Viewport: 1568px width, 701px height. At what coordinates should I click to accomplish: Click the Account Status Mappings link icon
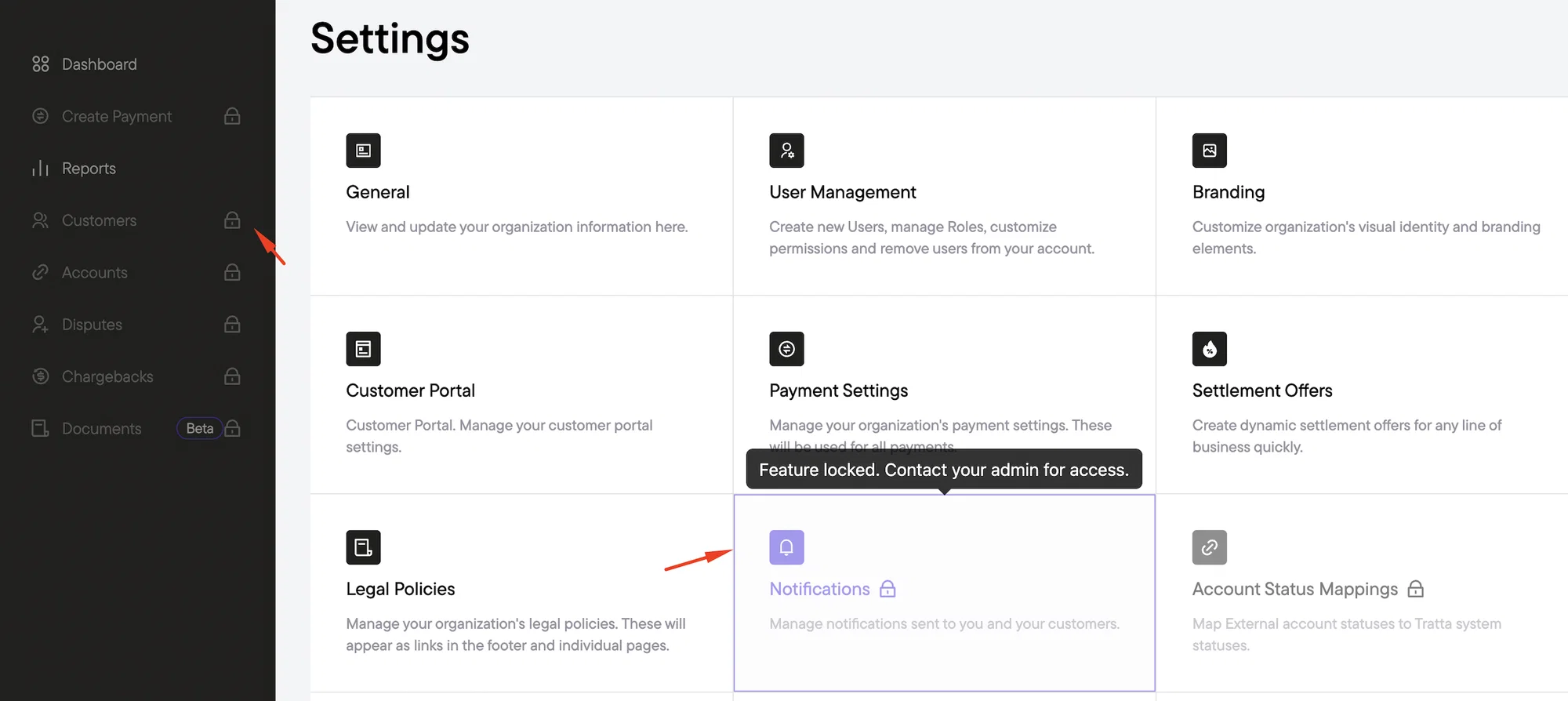click(x=1210, y=547)
